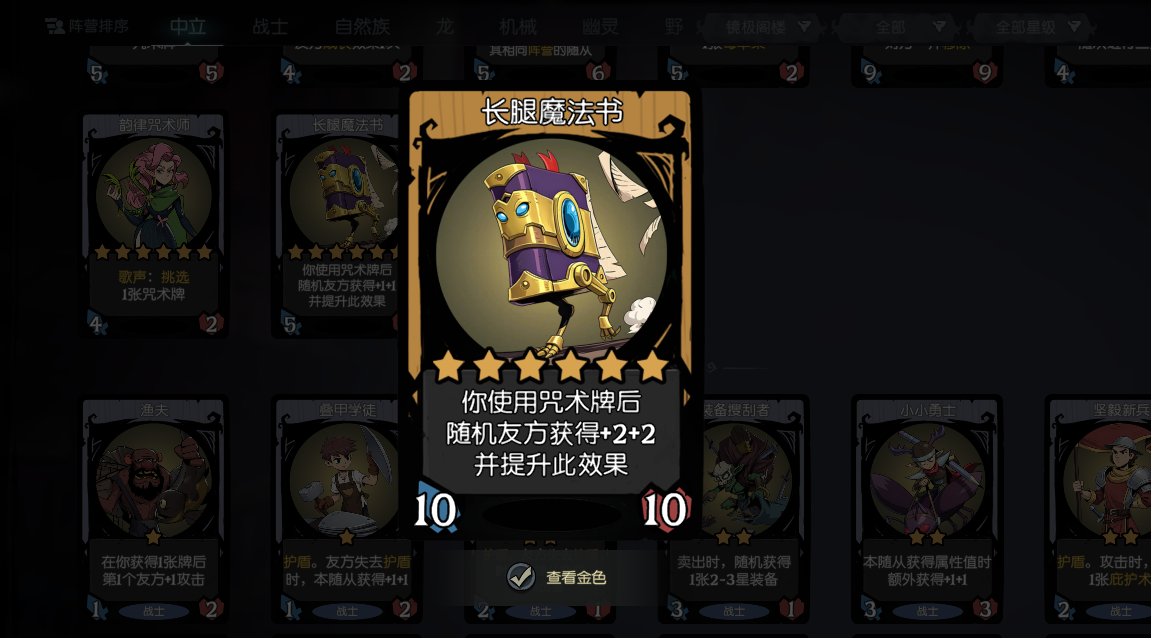Switch to the 中立 tab
This screenshot has width=1151, height=638.
point(188,27)
